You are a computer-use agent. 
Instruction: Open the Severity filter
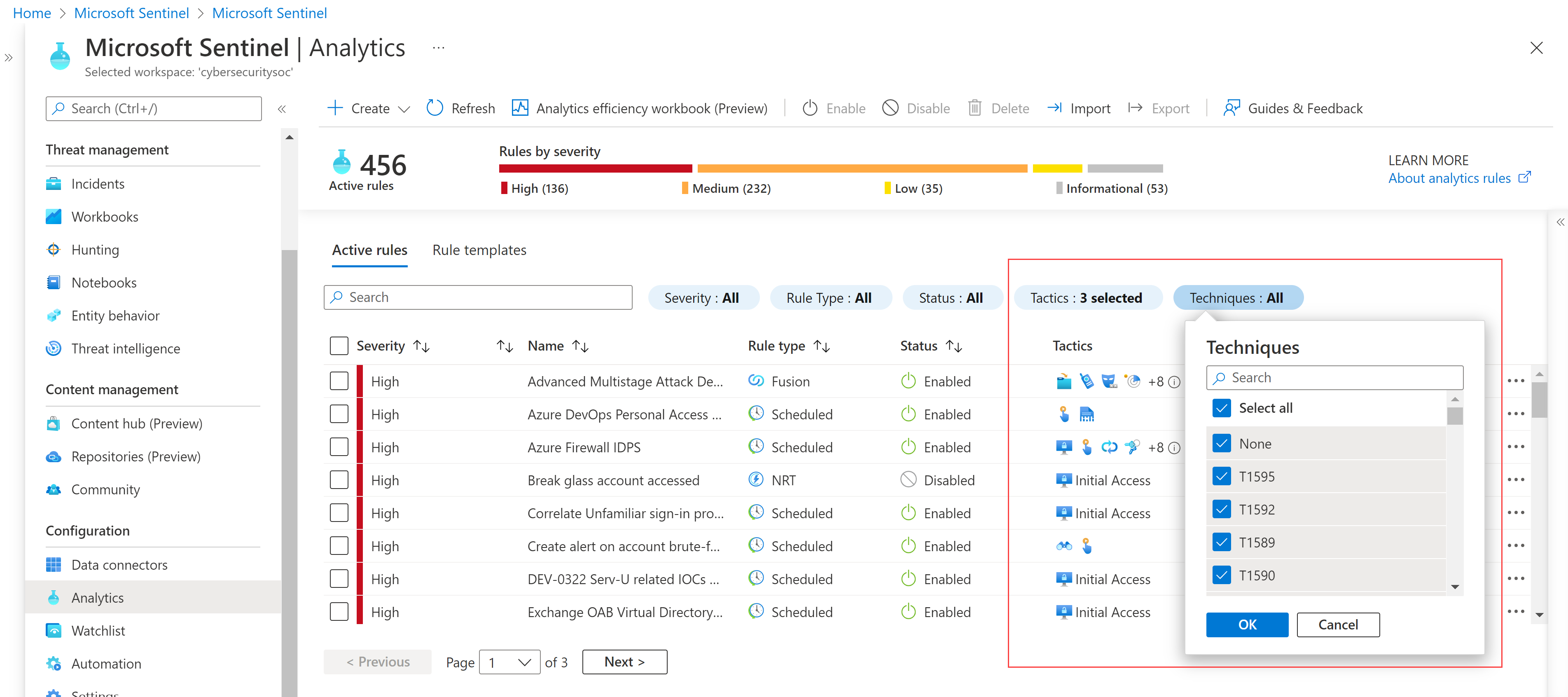(x=703, y=298)
